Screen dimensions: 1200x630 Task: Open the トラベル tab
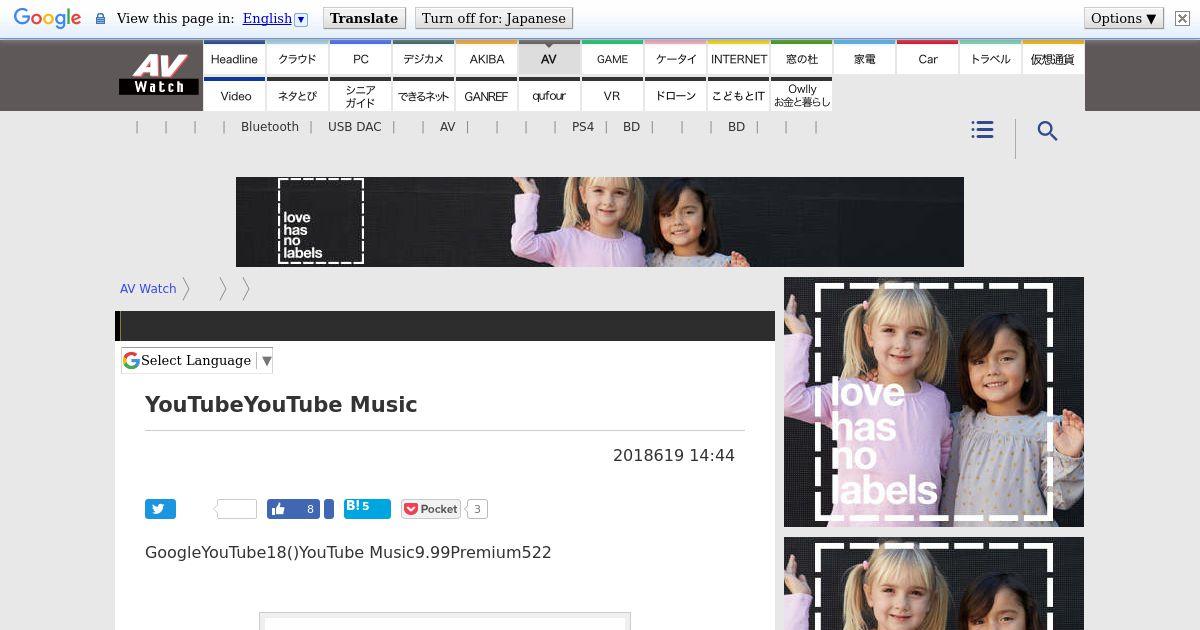pyautogui.click(x=991, y=59)
